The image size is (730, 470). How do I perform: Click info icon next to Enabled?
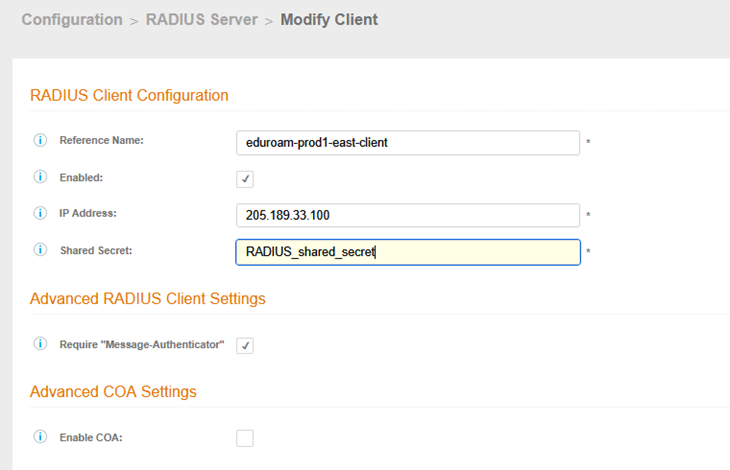[x=41, y=177]
